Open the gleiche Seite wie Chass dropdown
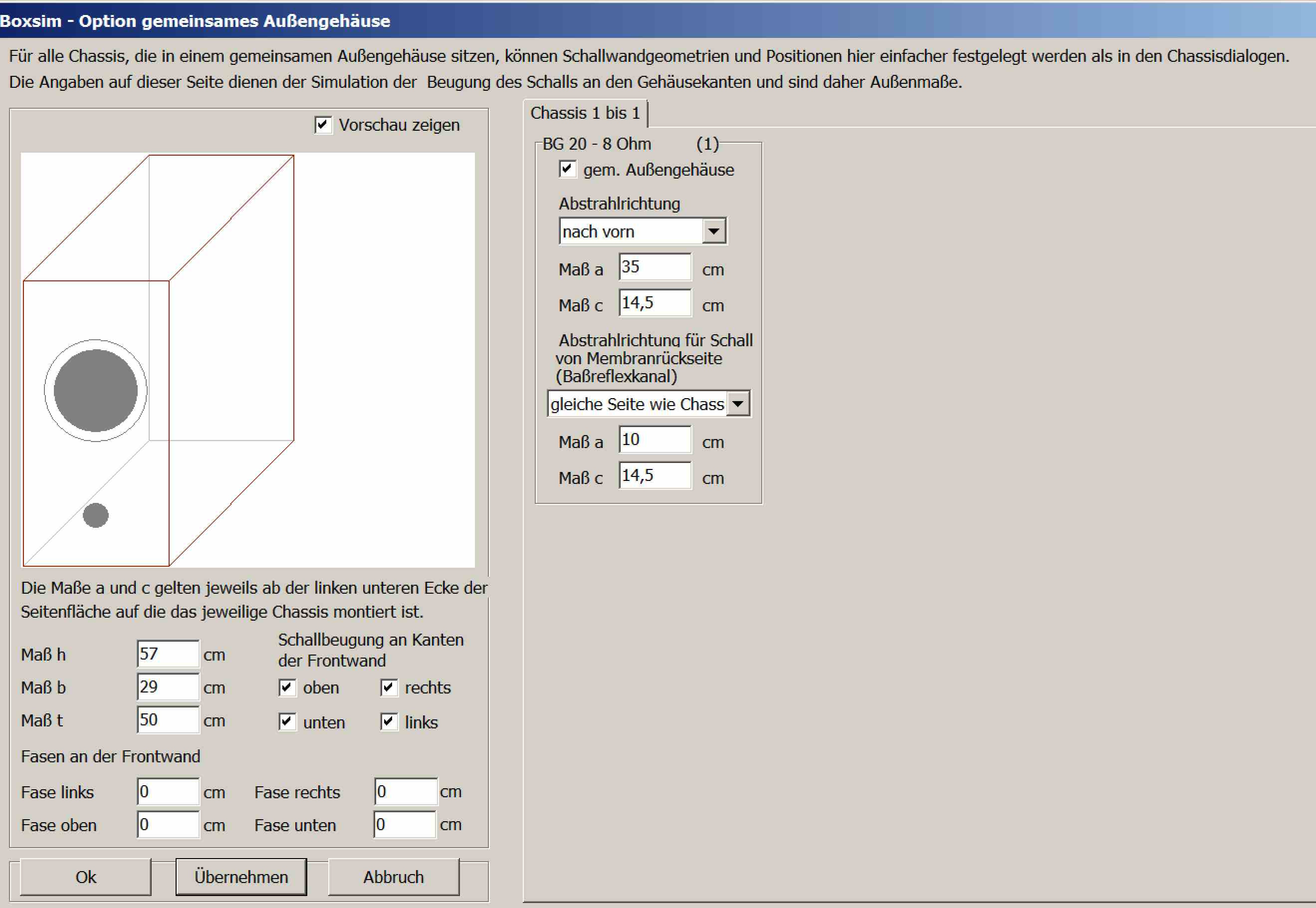Viewport: 1316px width, 908px height. (649, 404)
